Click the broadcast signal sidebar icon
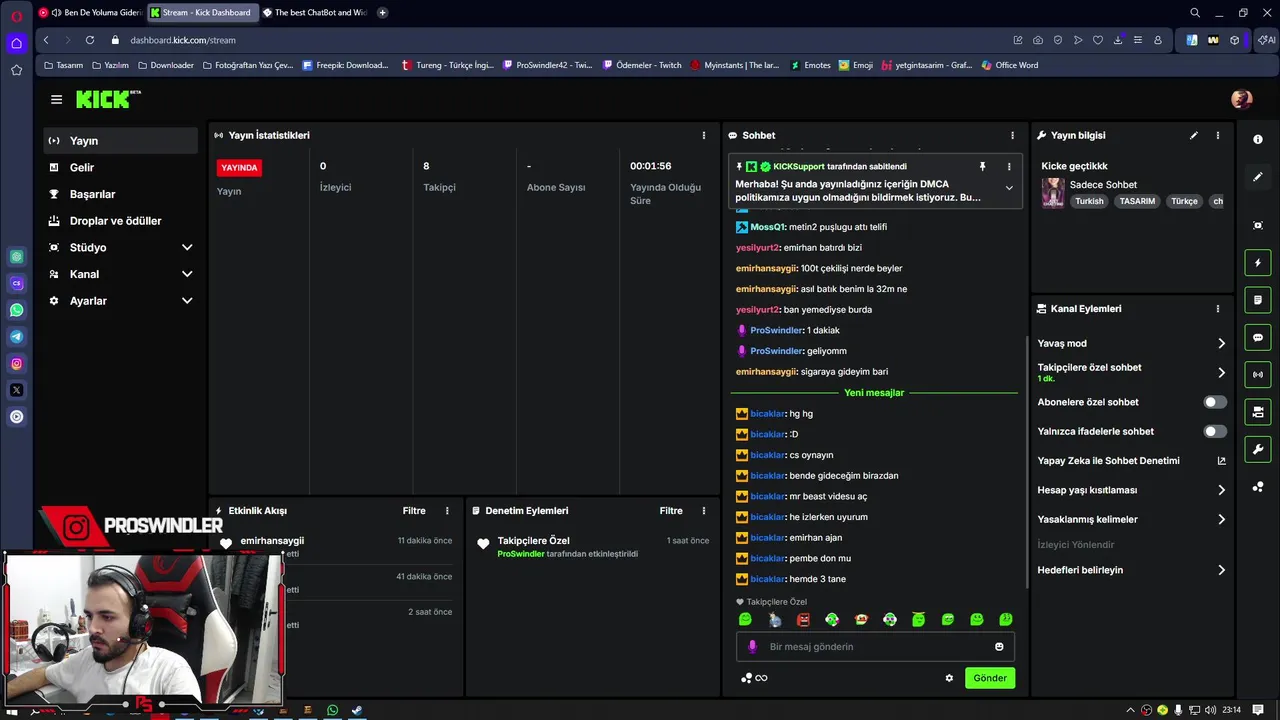This screenshot has height=720, width=1280. point(1258,375)
